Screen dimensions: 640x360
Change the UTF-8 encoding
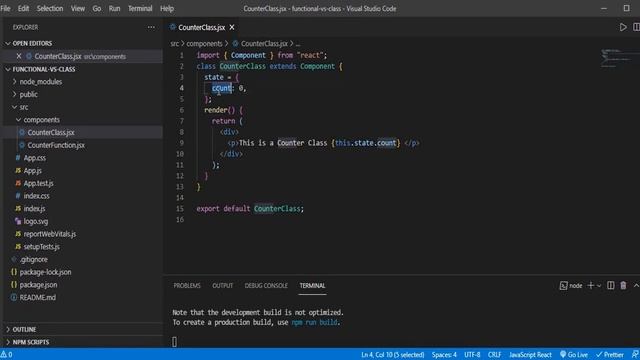[x=472, y=355]
